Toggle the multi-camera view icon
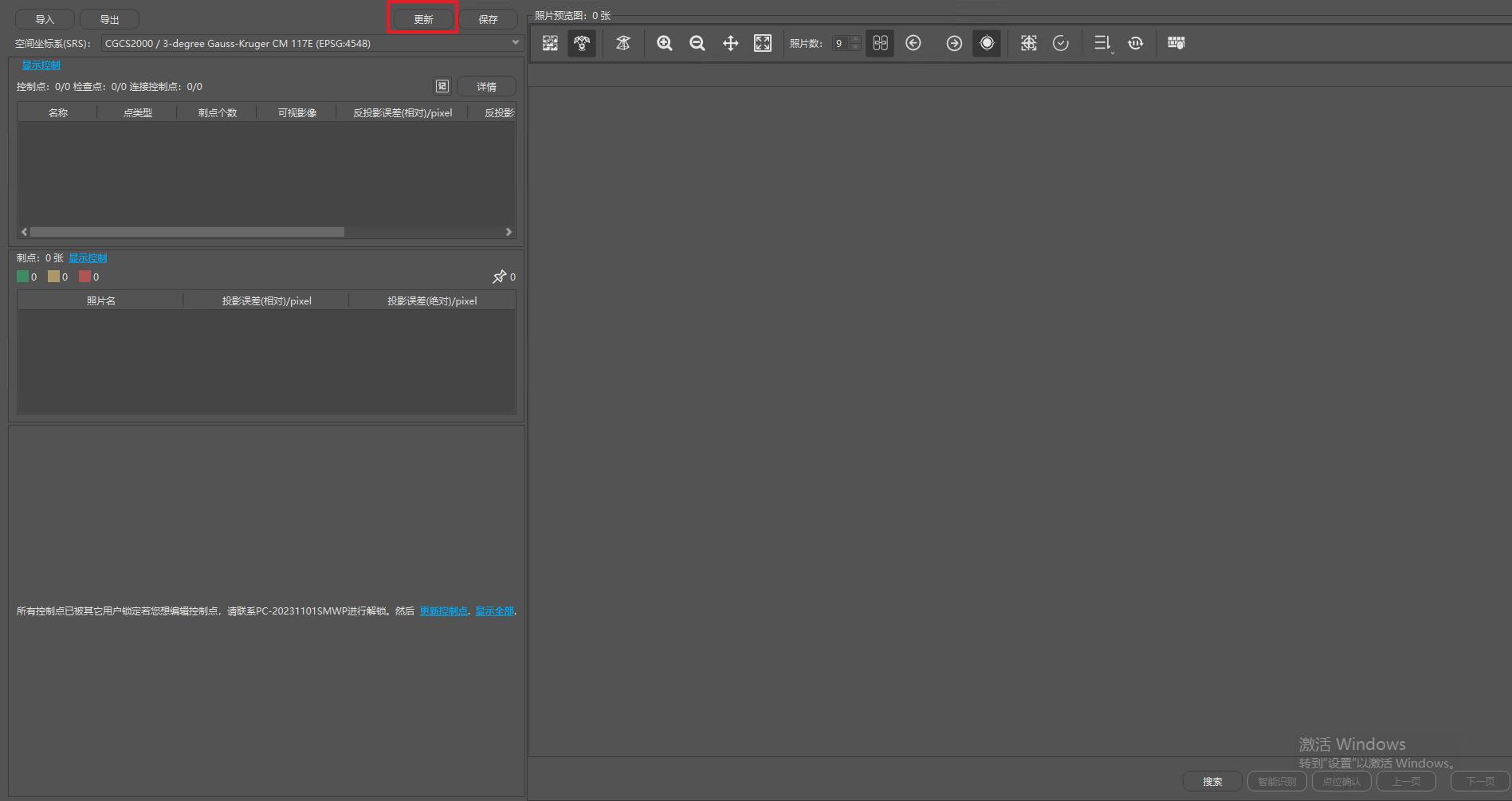The image size is (1512, 801). (x=582, y=43)
